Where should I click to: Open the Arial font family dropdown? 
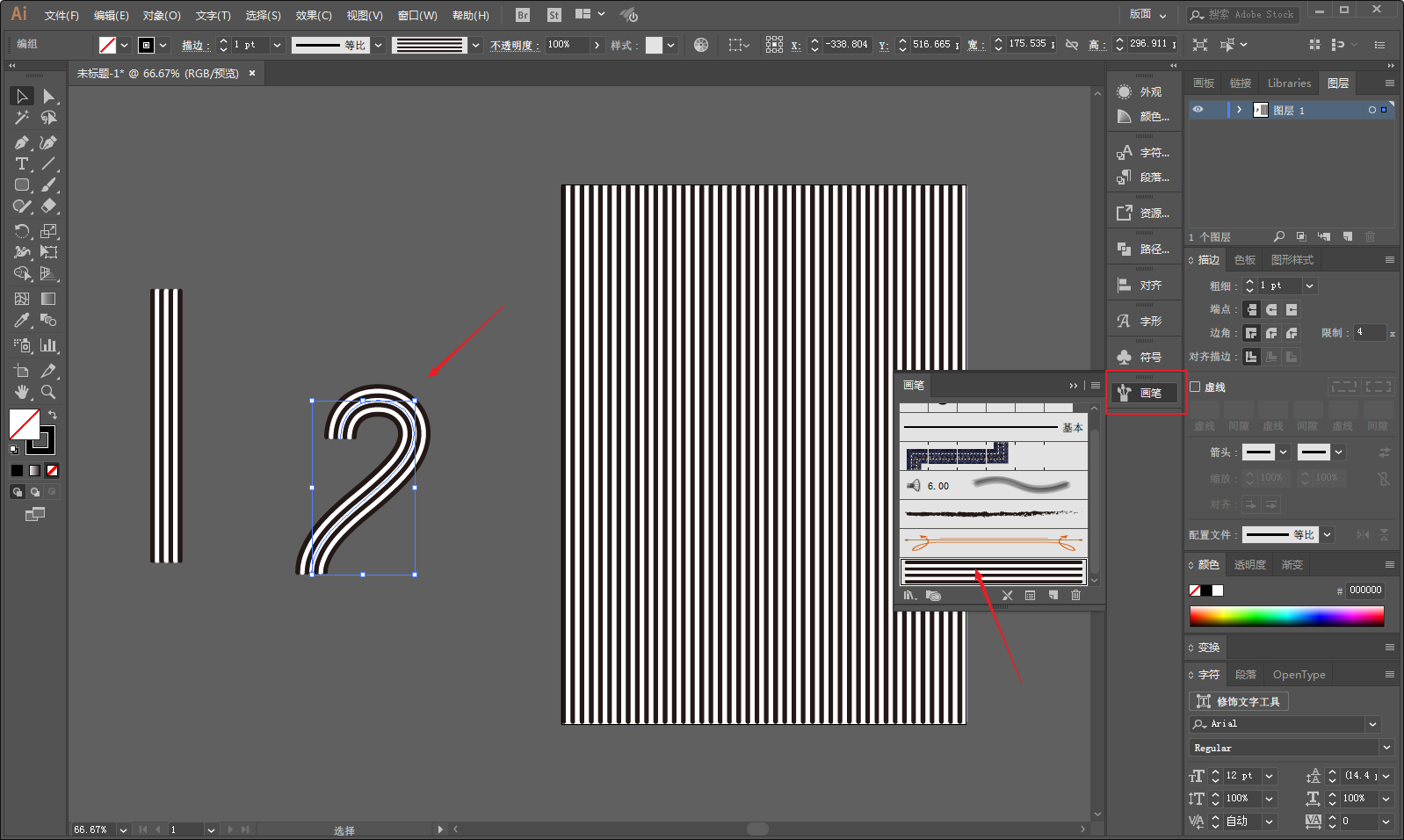1372,724
